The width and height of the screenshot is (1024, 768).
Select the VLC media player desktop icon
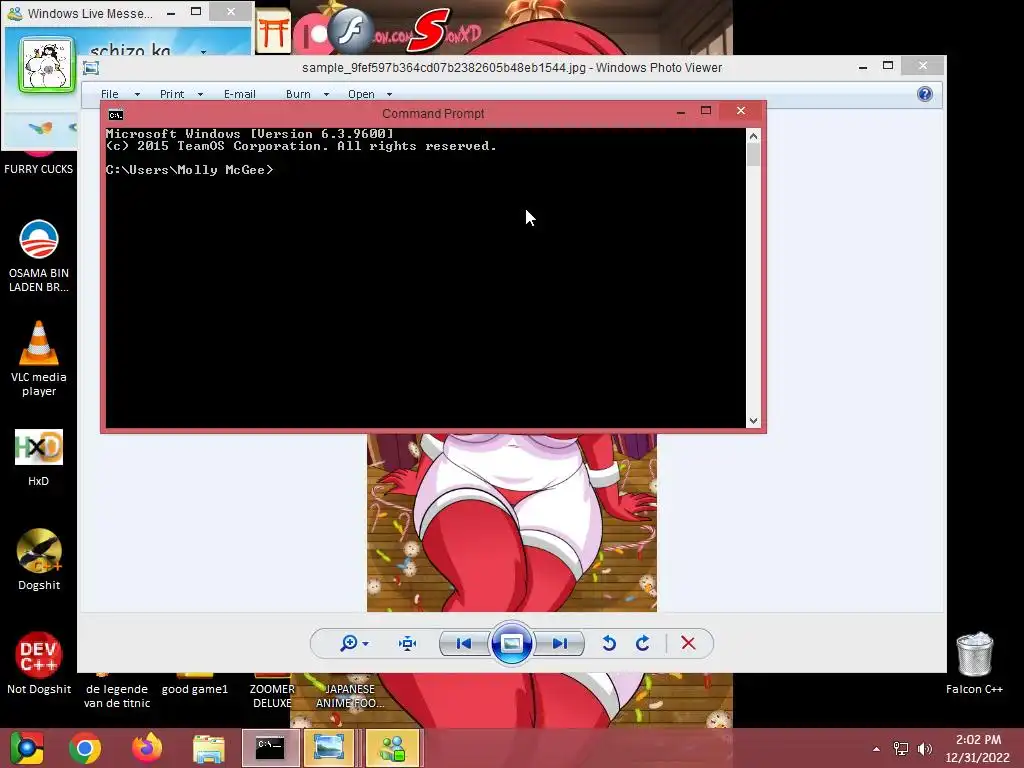coord(39,359)
